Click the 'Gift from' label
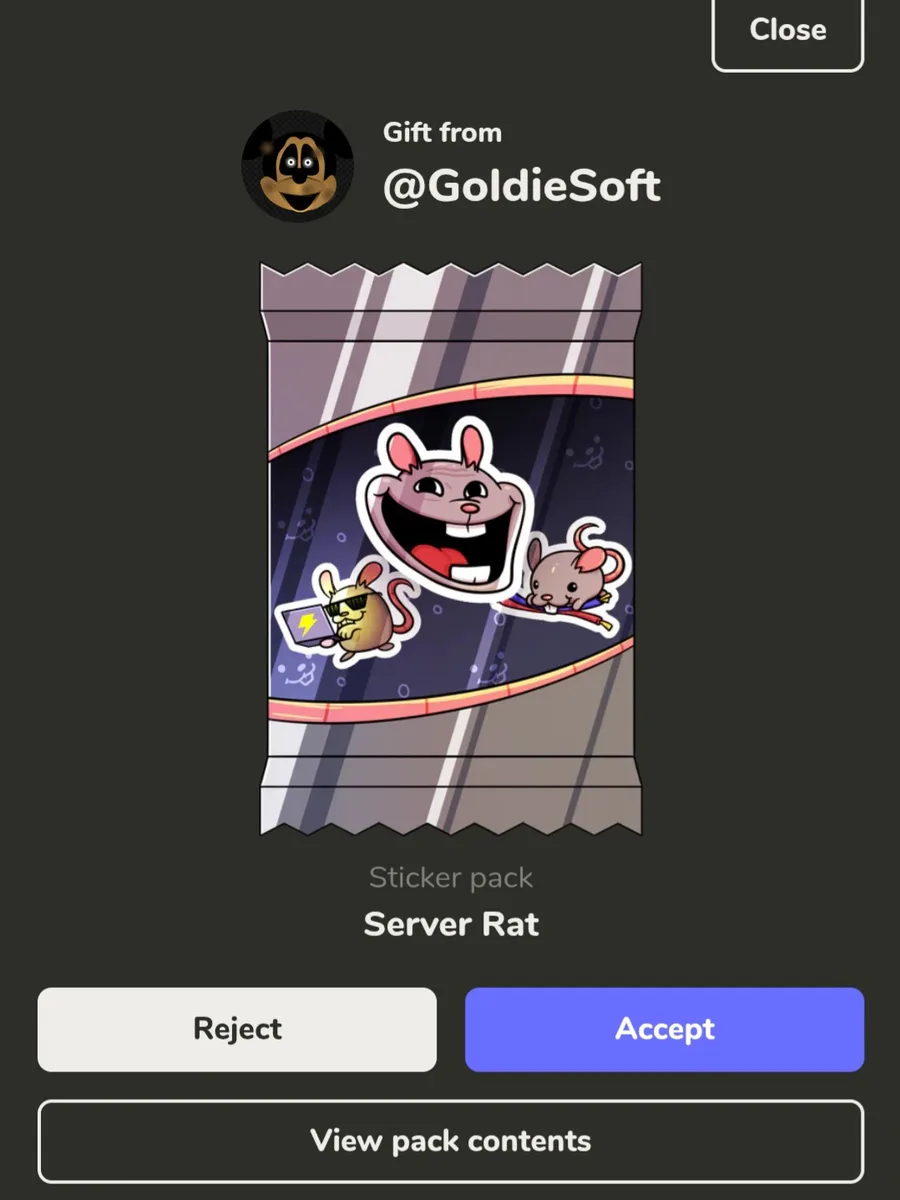The height and width of the screenshot is (1200, 900). tap(442, 132)
